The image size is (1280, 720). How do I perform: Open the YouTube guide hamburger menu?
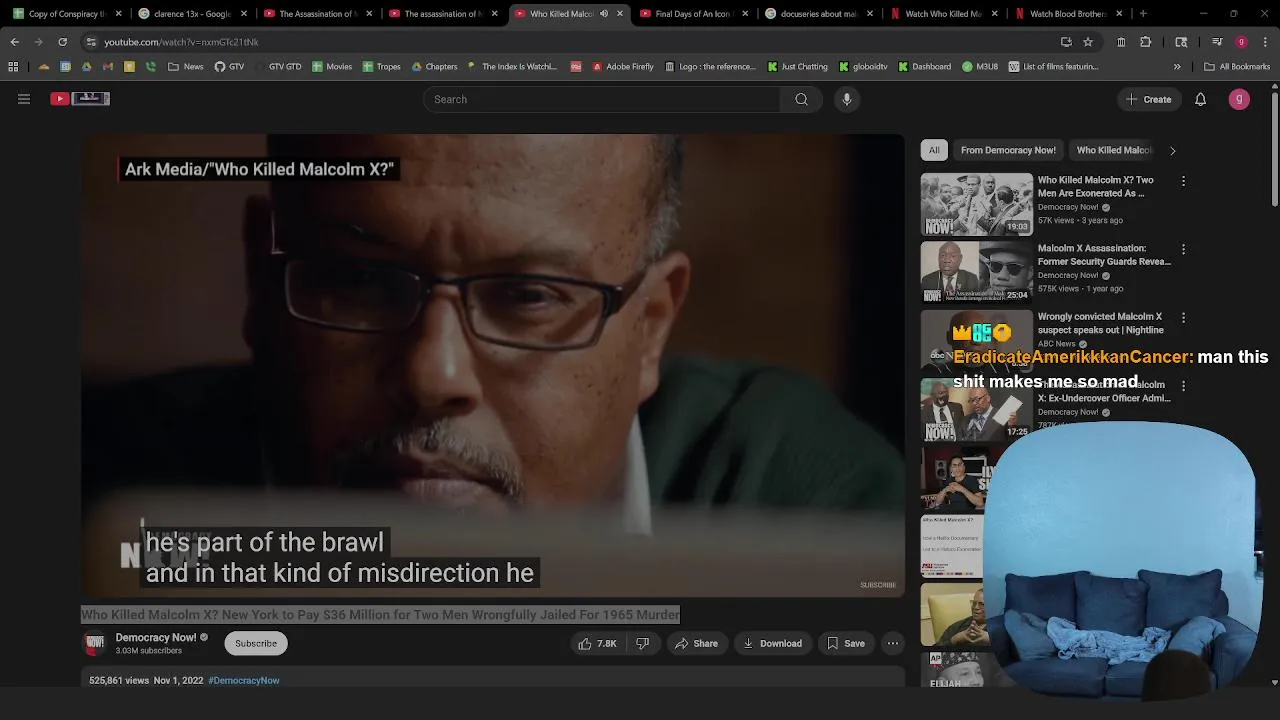24,99
